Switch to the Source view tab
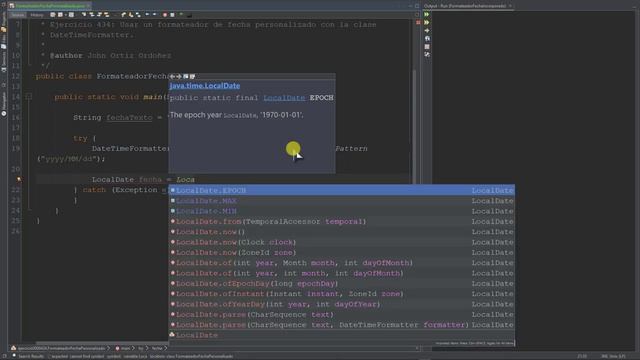 18,15
